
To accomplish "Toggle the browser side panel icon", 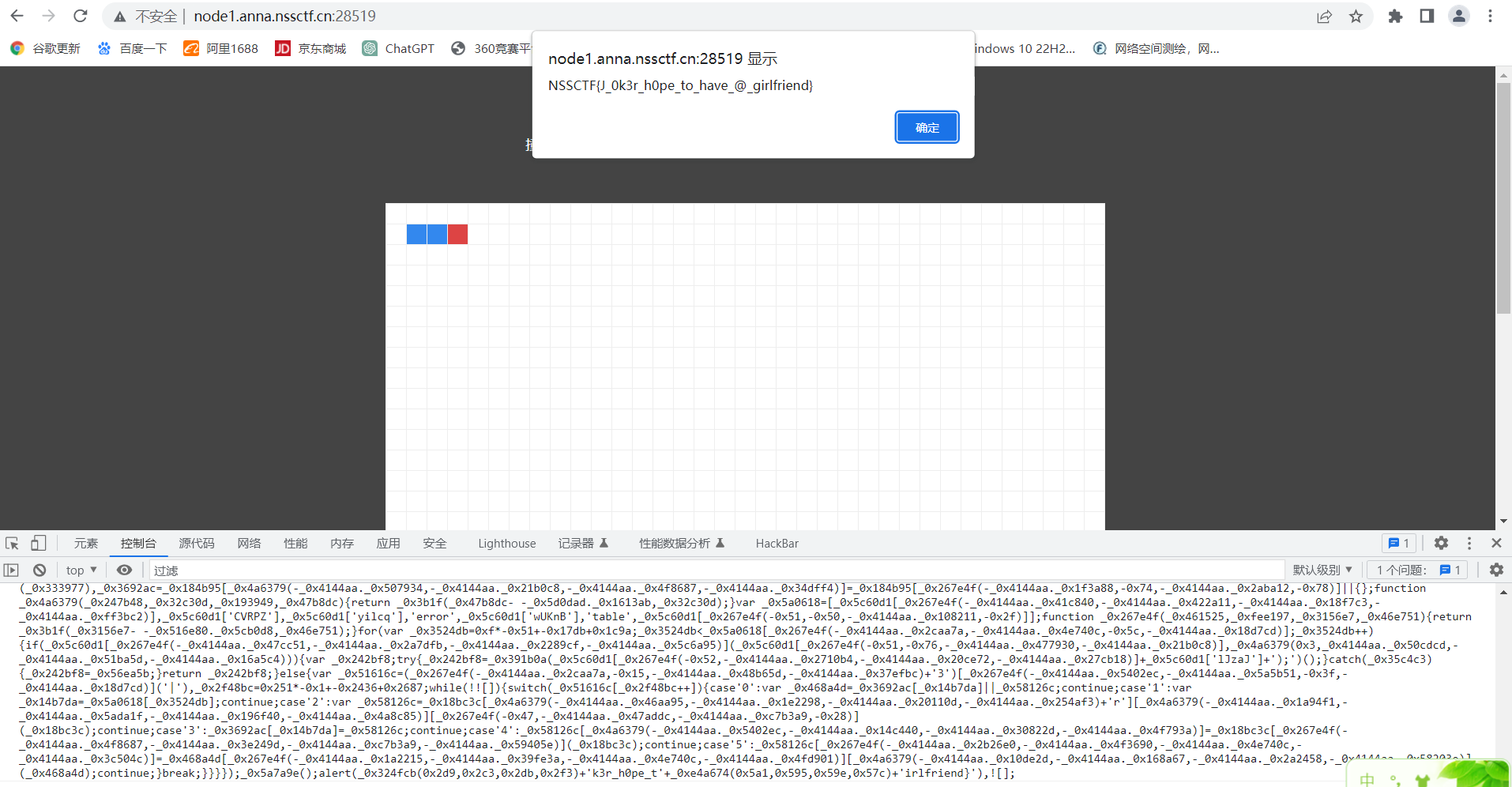I will pos(1427,17).
